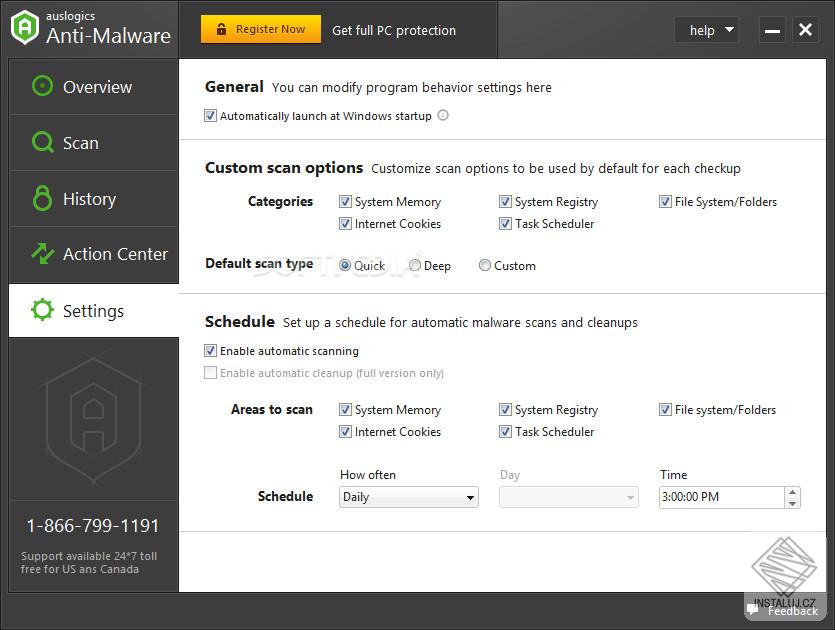Viewport: 835px width, 630px height.
Task: Click the History padlock icon
Action: click(x=42, y=198)
